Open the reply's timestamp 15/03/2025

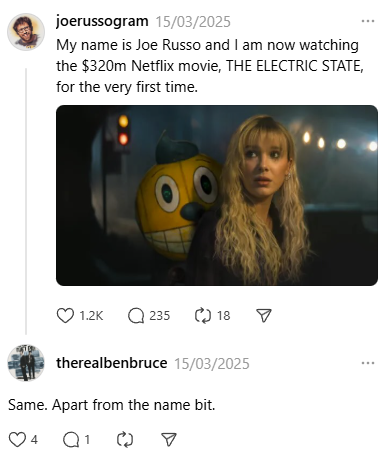click(x=212, y=364)
